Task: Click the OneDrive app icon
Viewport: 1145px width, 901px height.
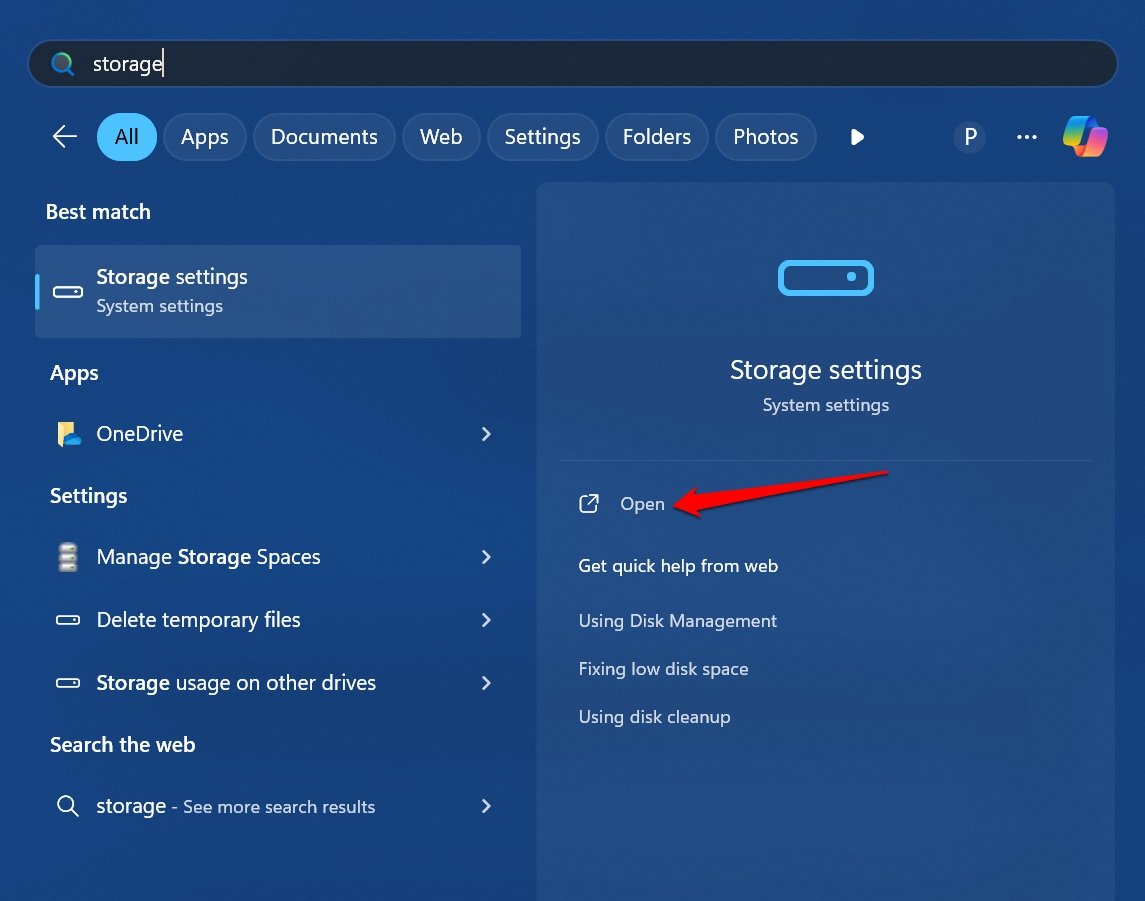Action: tap(69, 434)
